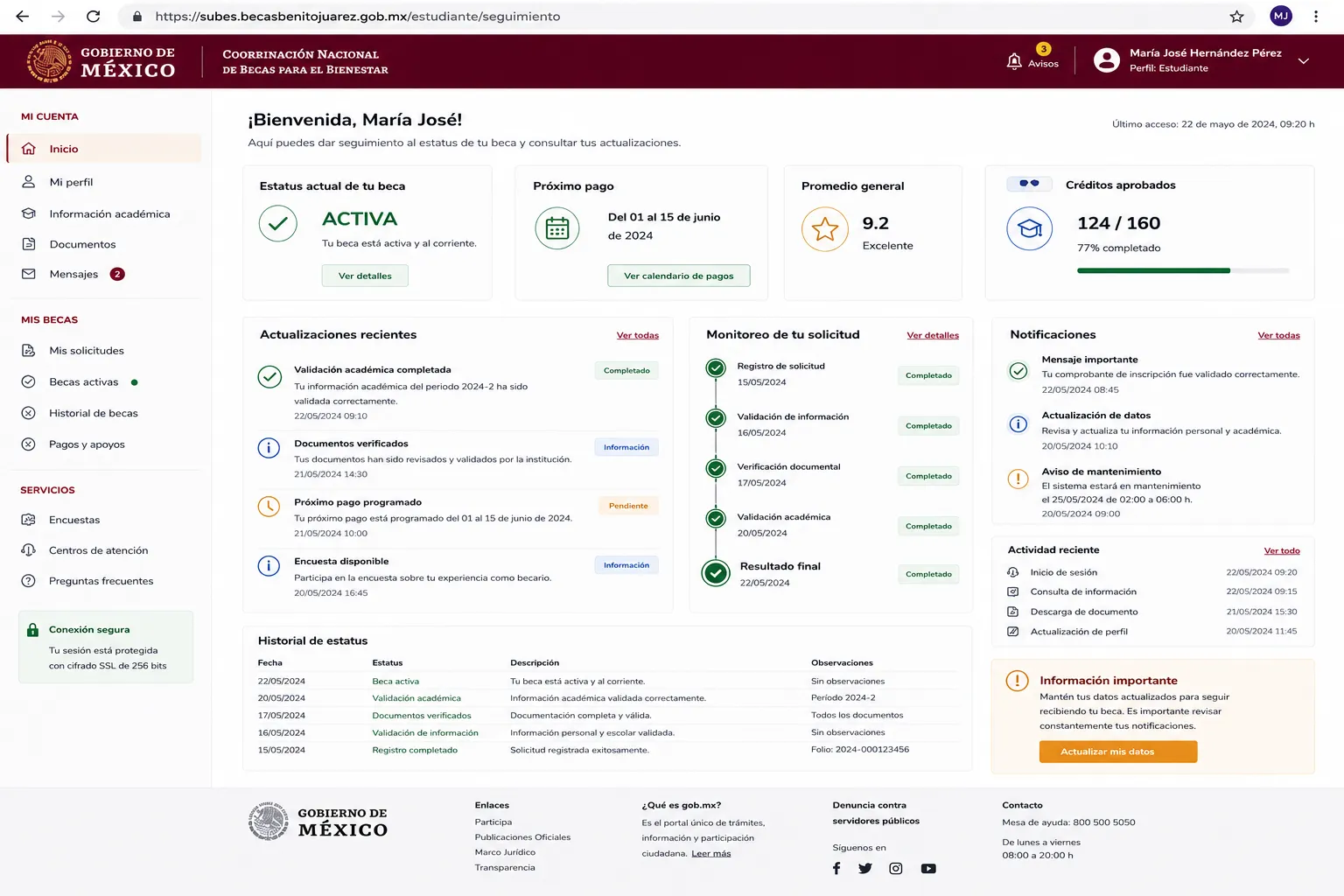This screenshot has height=896, width=1344.
Task: Click the Centros de atención headset icon
Action: point(28,550)
